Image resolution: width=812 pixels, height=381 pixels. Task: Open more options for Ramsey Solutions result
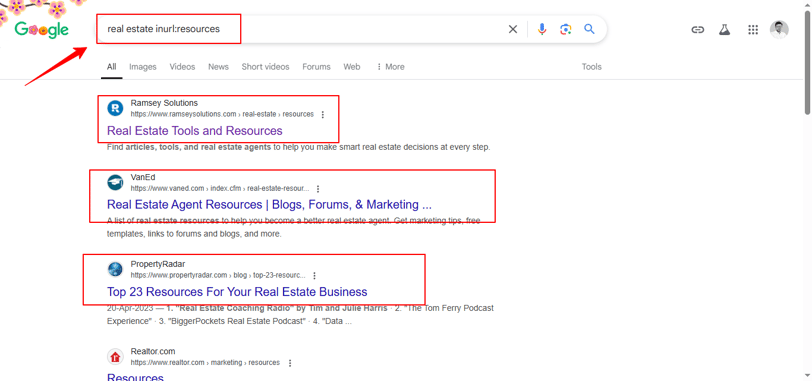click(323, 114)
